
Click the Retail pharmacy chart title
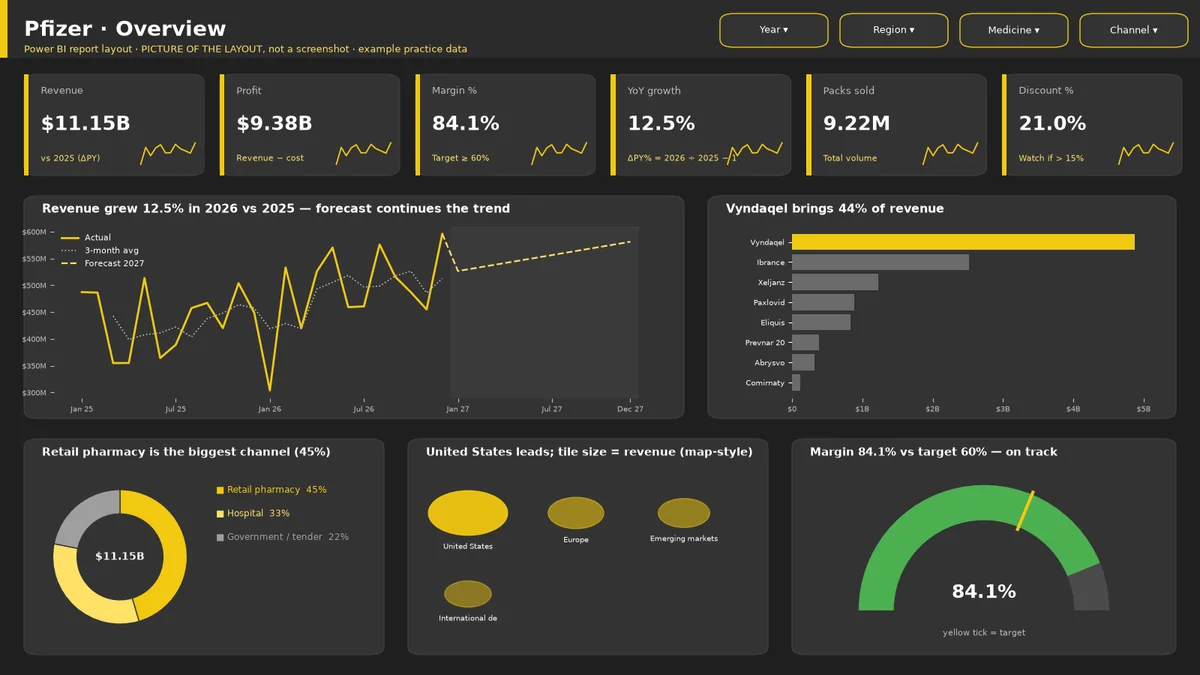[186, 452]
